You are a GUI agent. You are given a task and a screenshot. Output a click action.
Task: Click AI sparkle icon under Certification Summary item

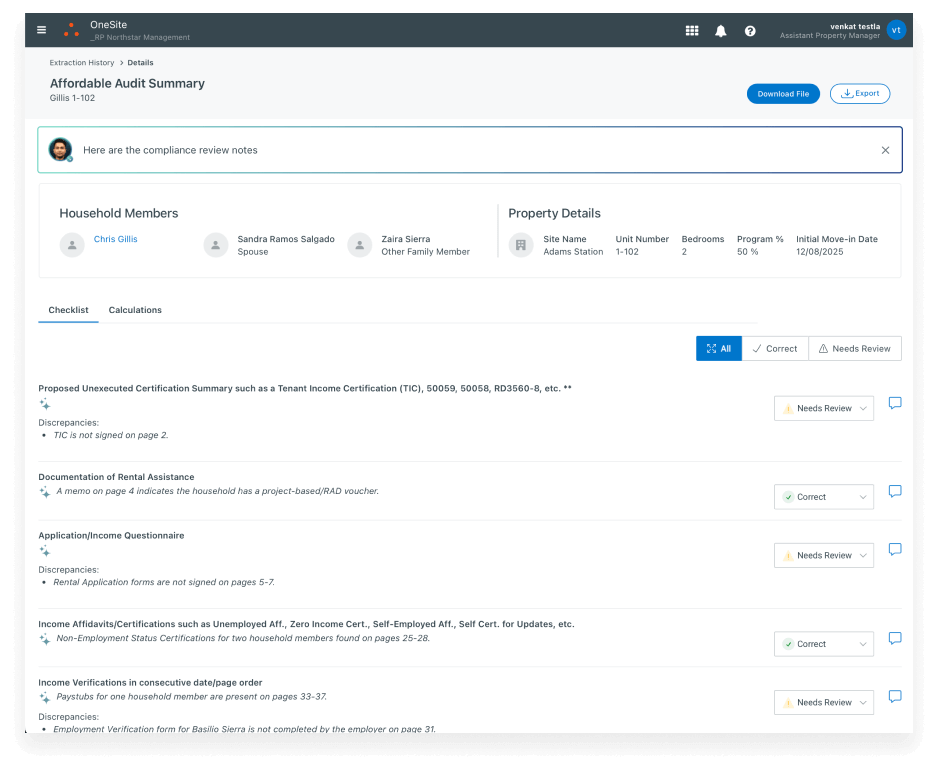[45, 404]
